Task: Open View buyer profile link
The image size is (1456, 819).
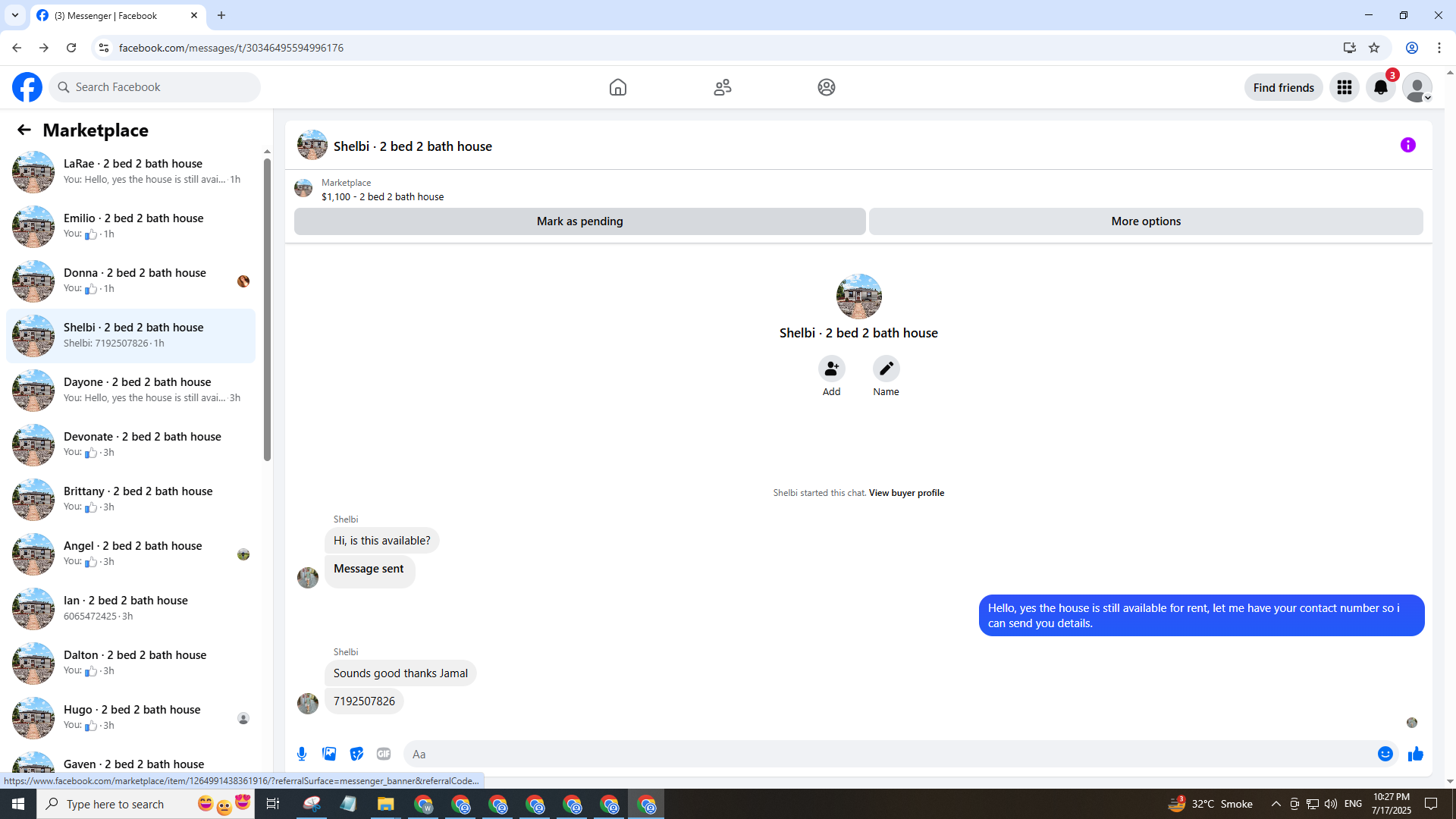Action: pyautogui.click(x=906, y=493)
